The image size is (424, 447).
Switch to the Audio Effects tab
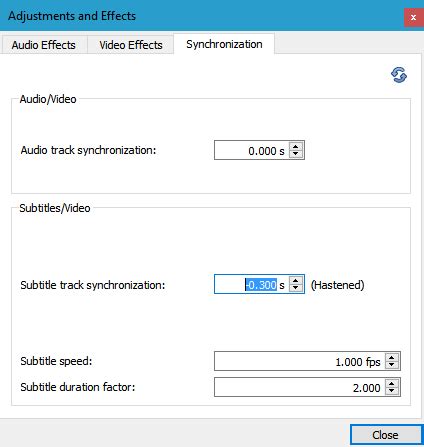(44, 45)
